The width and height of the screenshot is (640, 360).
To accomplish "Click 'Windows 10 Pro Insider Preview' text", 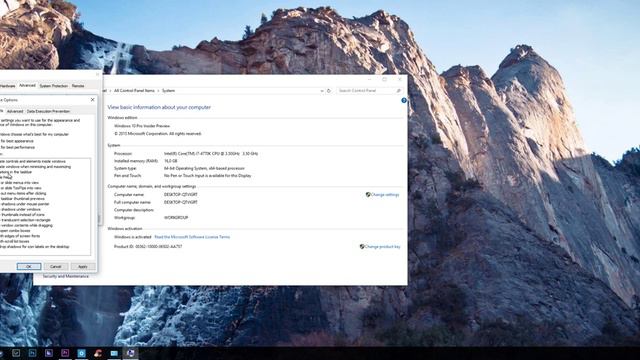I will (x=142, y=126).
